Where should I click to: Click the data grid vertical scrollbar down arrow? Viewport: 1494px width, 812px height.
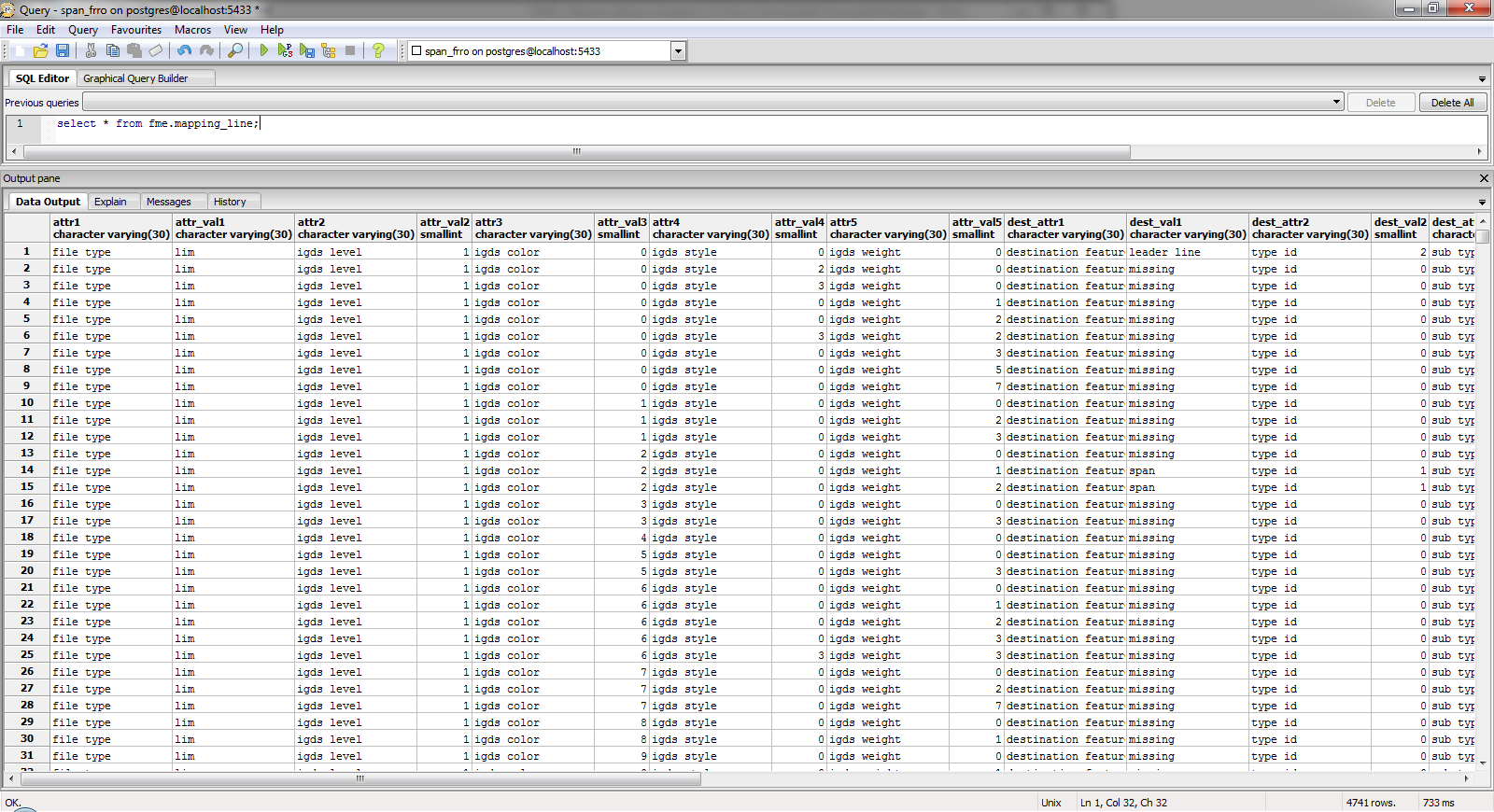1483,763
